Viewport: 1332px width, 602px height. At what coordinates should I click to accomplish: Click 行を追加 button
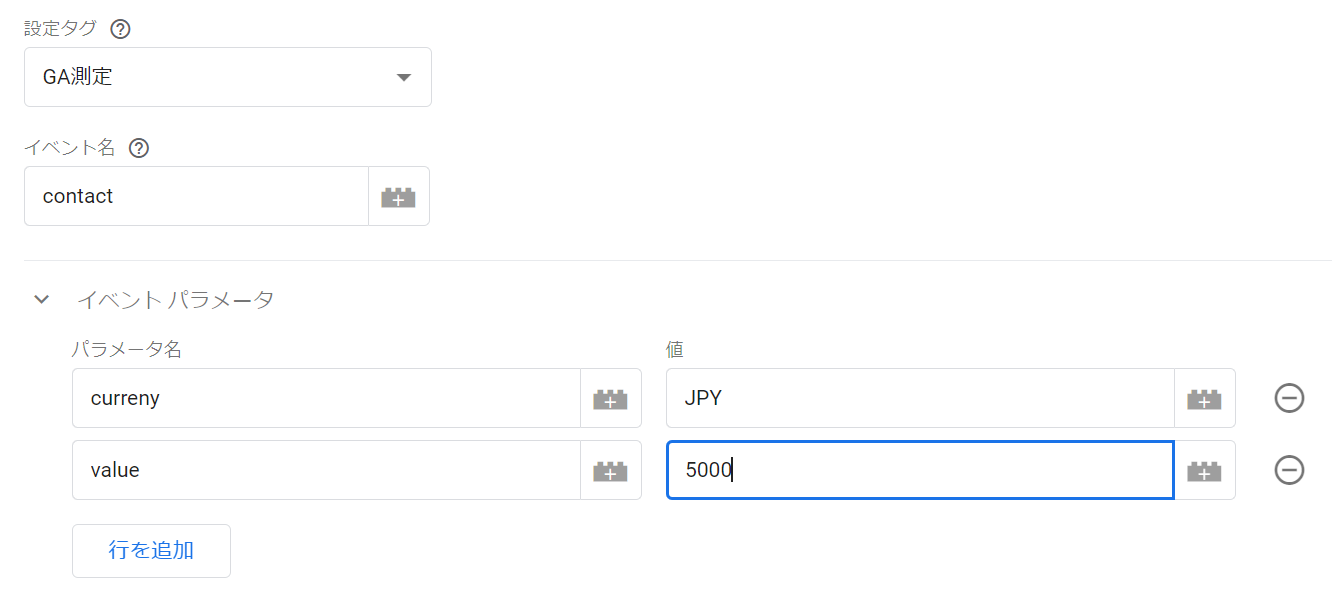[x=151, y=550]
